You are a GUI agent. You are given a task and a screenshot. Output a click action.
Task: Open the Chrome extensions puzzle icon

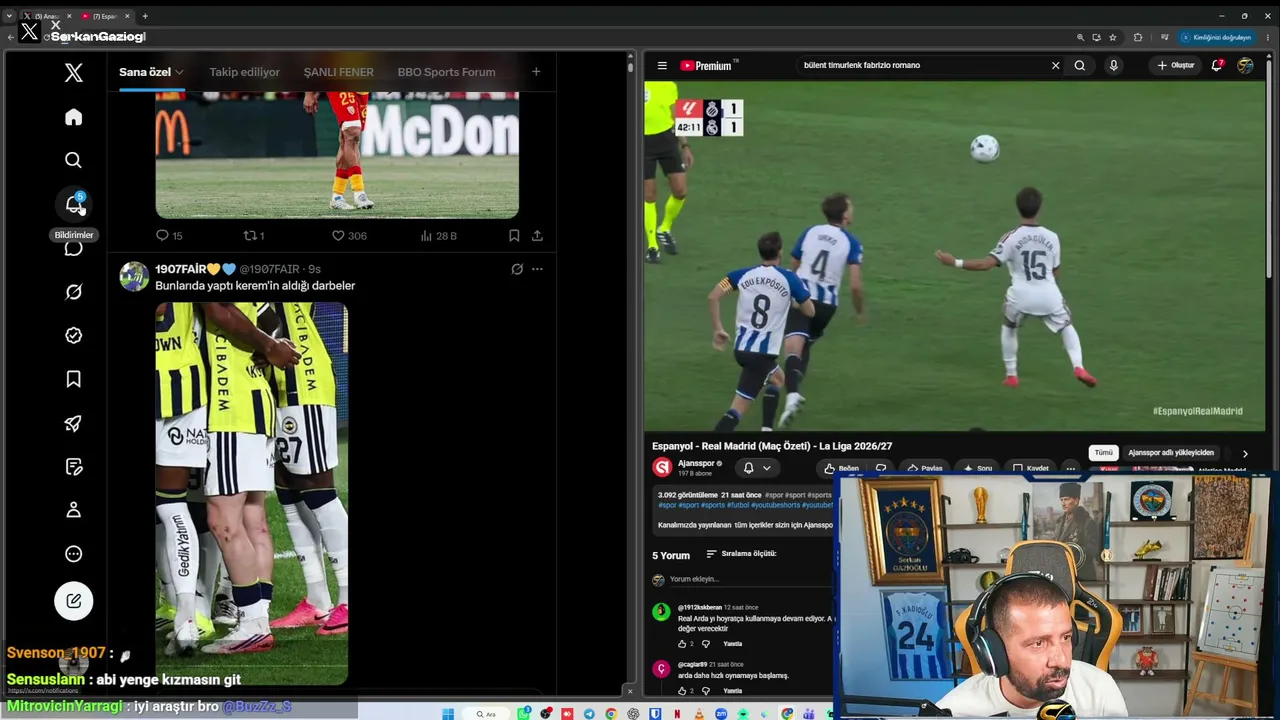pos(1138,37)
